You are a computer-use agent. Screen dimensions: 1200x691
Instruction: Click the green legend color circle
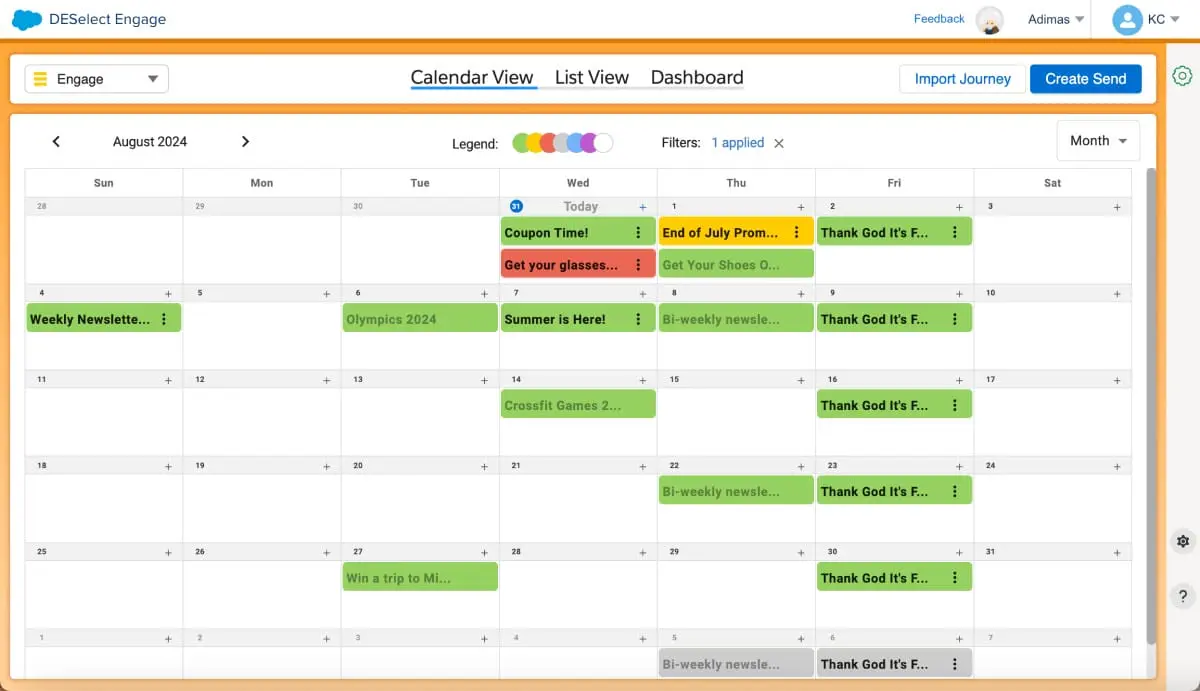521,143
